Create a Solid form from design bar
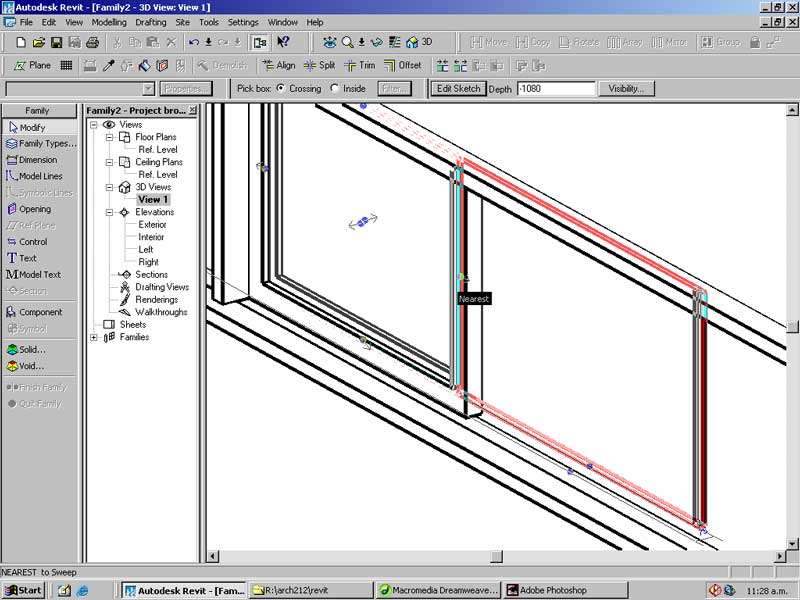Image resolution: width=800 pixels, height=600 pixels. (x=26, y=349)
